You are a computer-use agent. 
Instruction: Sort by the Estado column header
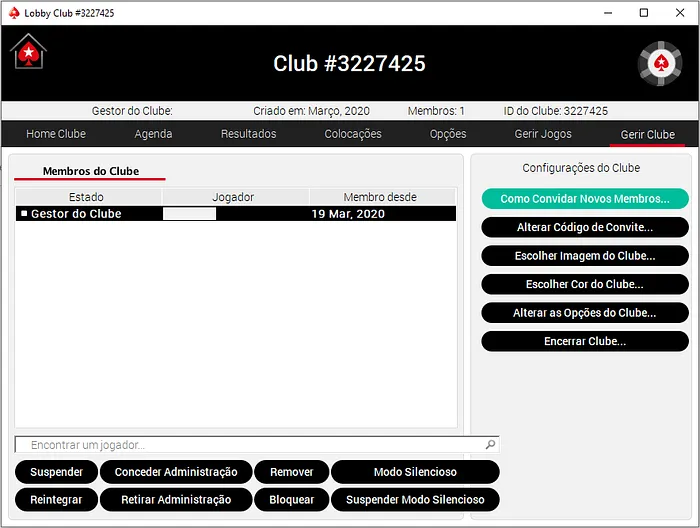tap(88, 197)
